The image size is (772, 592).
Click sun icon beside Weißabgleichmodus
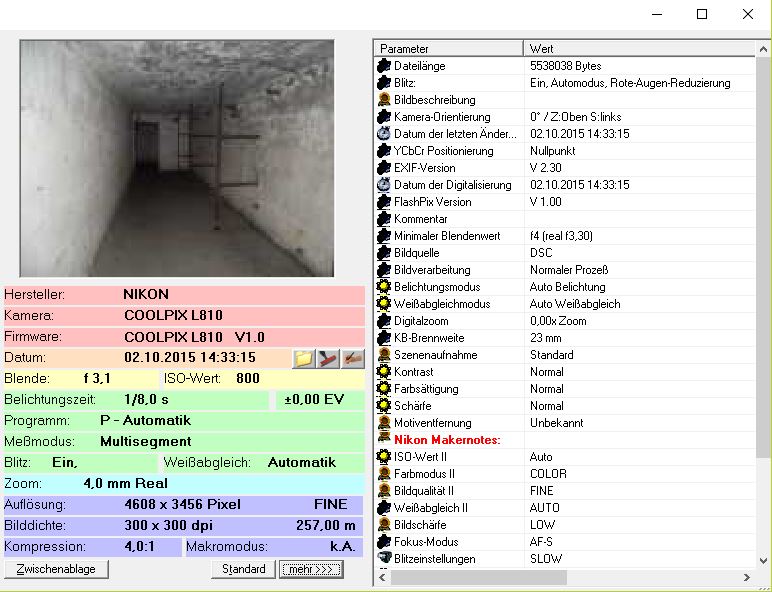click(x=384, y=304)
